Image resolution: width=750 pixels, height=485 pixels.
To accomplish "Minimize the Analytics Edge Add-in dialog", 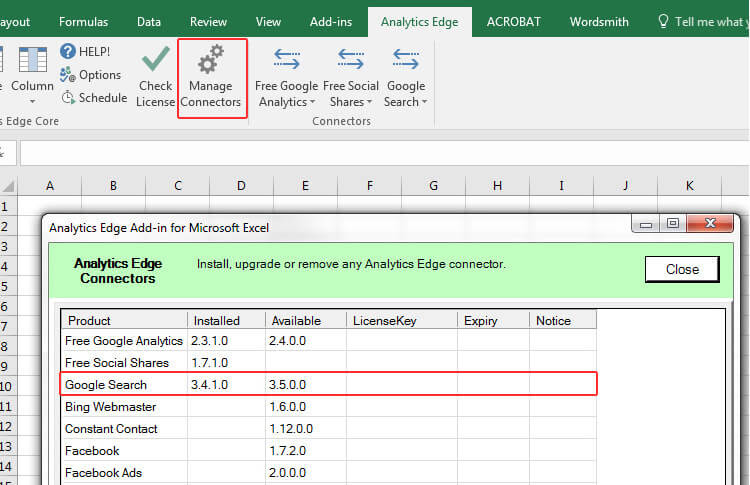I will [x=646, y=224].
